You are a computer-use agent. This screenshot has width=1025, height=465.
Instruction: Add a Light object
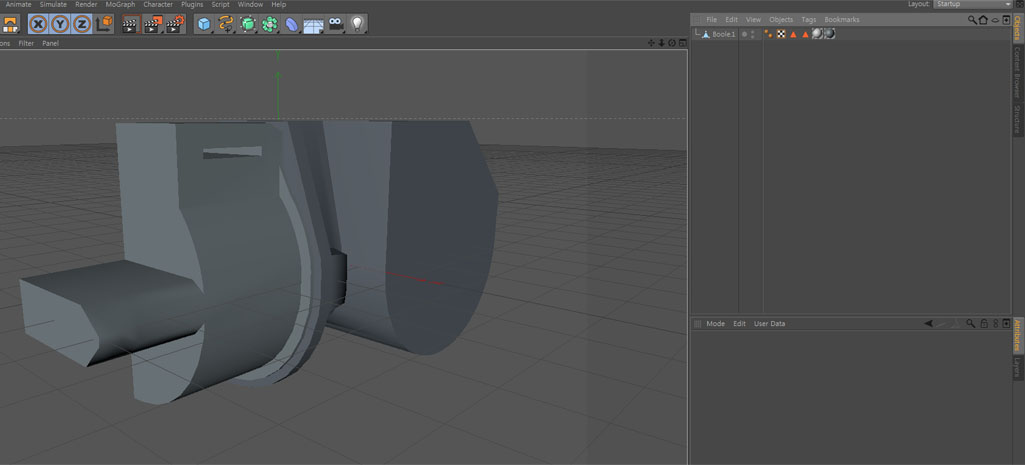[357, 24]
